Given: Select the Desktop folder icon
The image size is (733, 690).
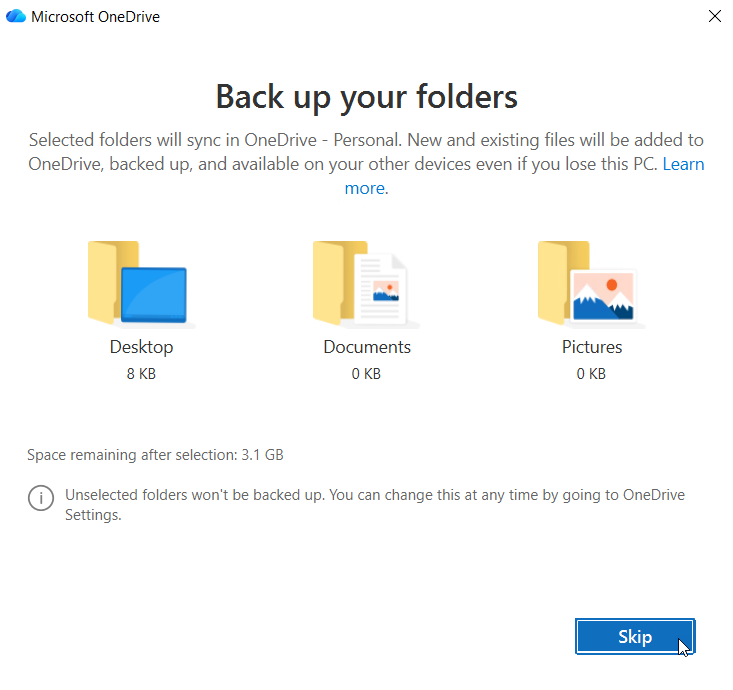Looking at the screenshot, I should (141, 283).
